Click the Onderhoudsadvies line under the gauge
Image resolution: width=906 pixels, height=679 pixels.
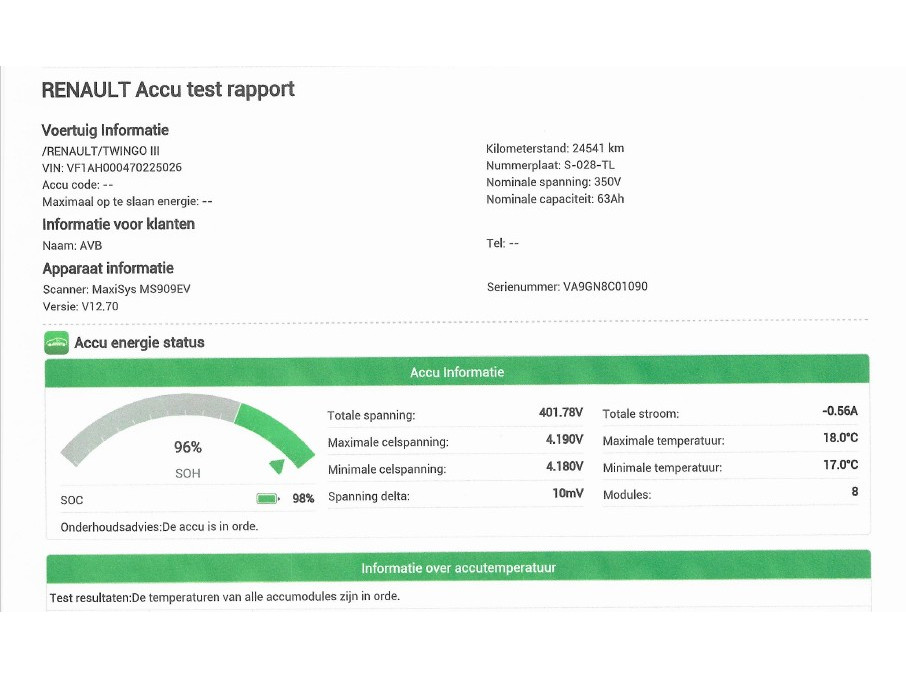[x=159, y=526]
